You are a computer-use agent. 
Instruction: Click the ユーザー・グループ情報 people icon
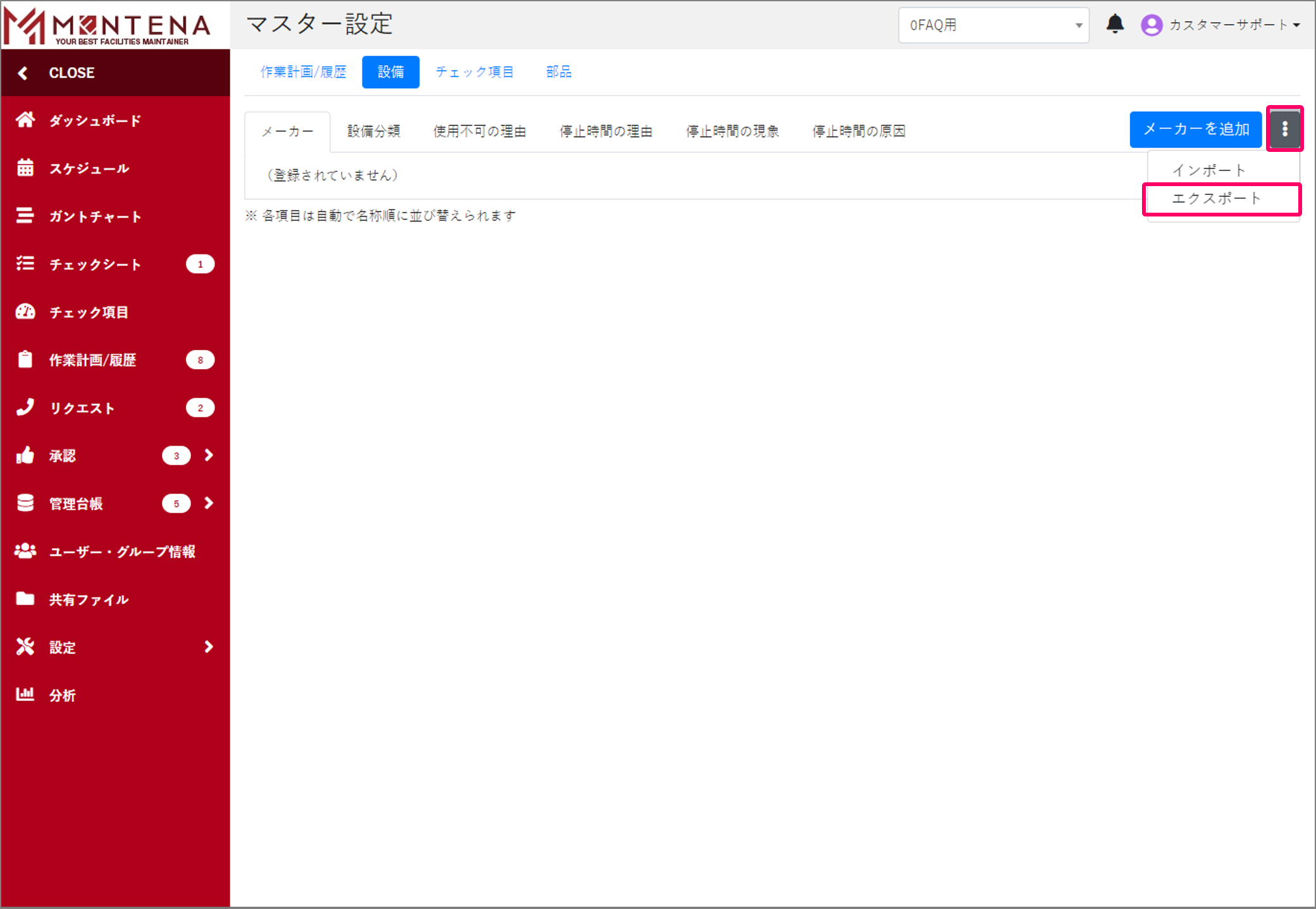[25, 551]
